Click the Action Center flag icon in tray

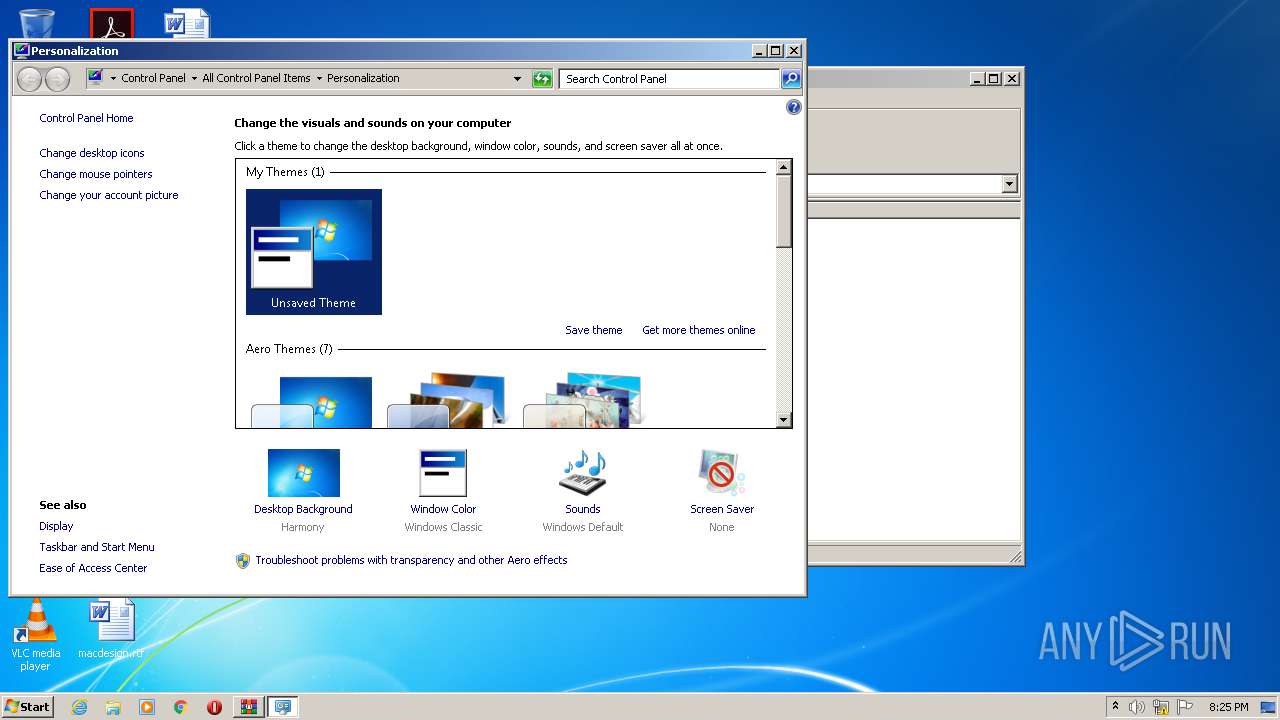click(x=1185, y=707)
